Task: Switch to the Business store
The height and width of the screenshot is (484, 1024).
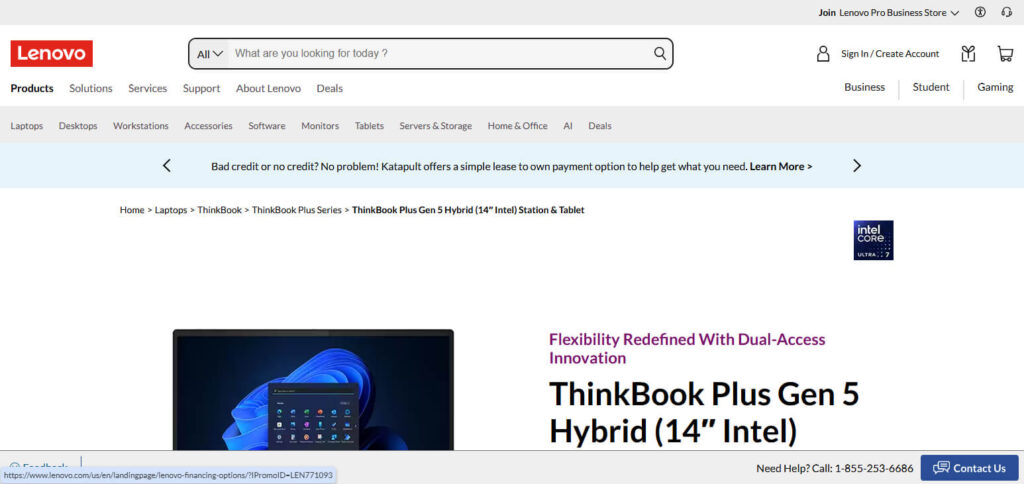Action: pos(865,87)
